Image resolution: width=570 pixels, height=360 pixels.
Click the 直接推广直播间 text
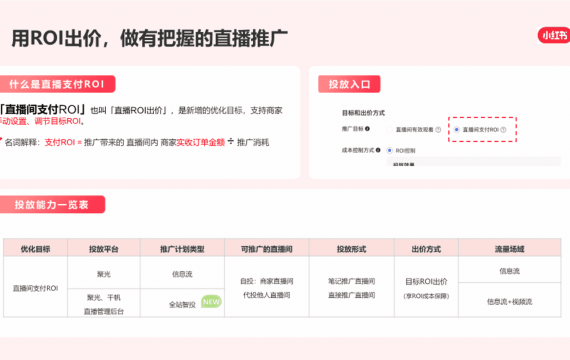(x=352, y=295)
